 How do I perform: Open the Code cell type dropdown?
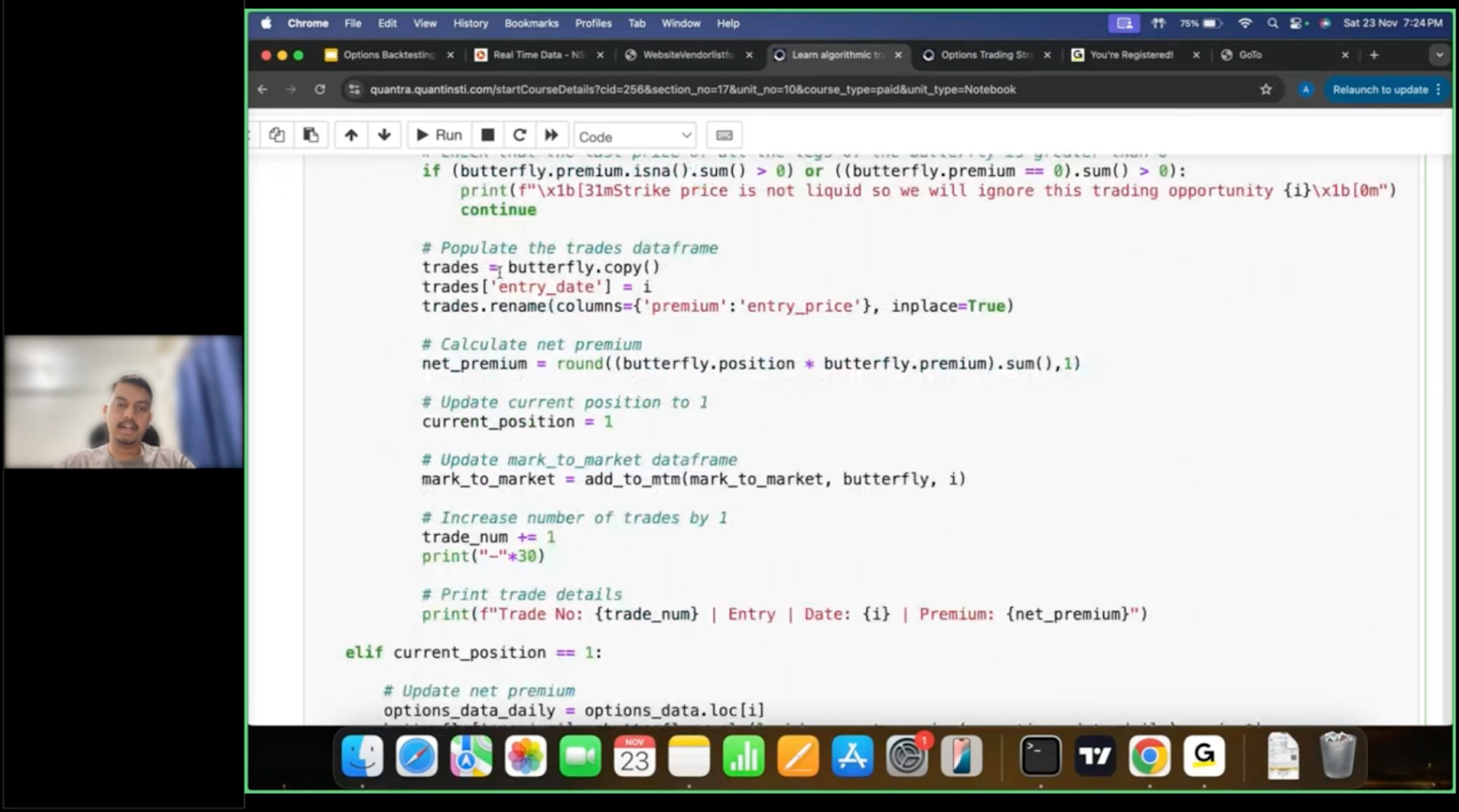[635, 137]
